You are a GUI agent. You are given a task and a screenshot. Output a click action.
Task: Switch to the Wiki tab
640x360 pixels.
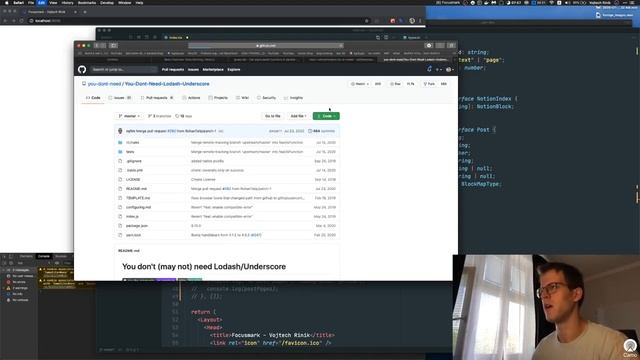pyautogui.click(x=242, y=98)
